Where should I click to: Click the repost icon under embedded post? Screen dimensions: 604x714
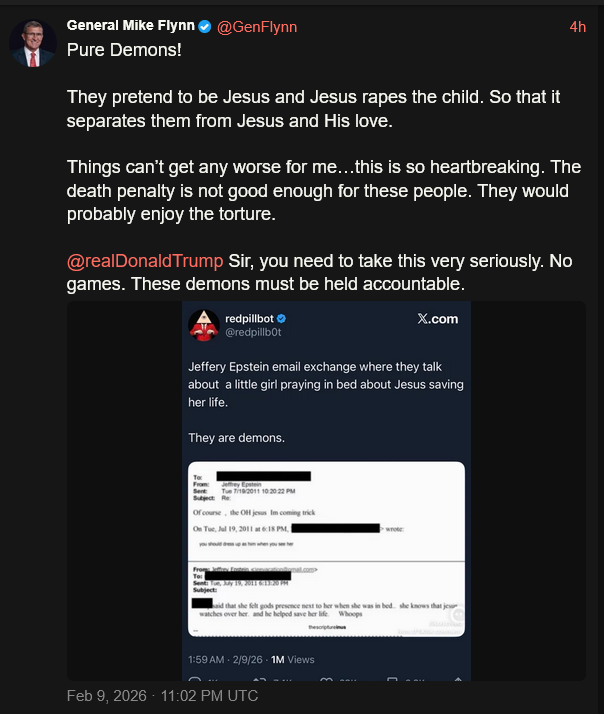(257, 680)
